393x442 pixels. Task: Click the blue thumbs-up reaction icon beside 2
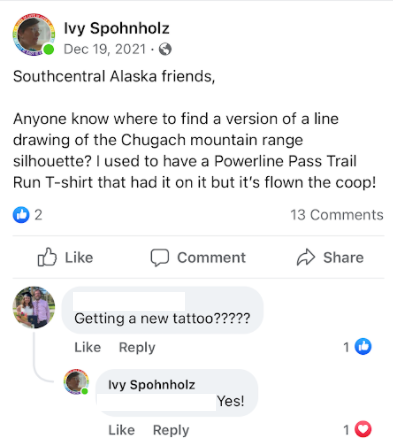click(21, 215)
